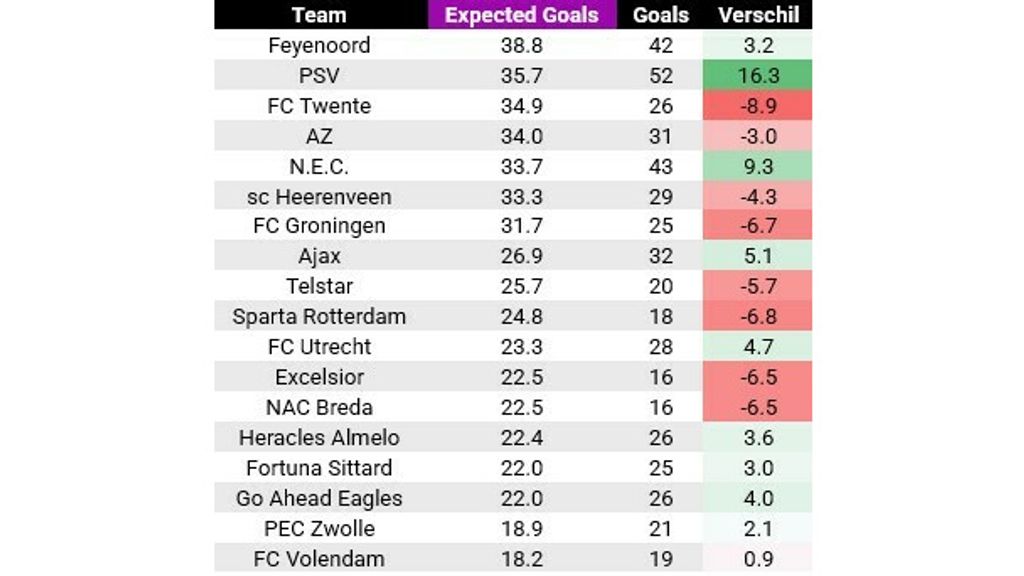
Task: Click FC Utrecht's expected goals 23.3
Action: 522,347
